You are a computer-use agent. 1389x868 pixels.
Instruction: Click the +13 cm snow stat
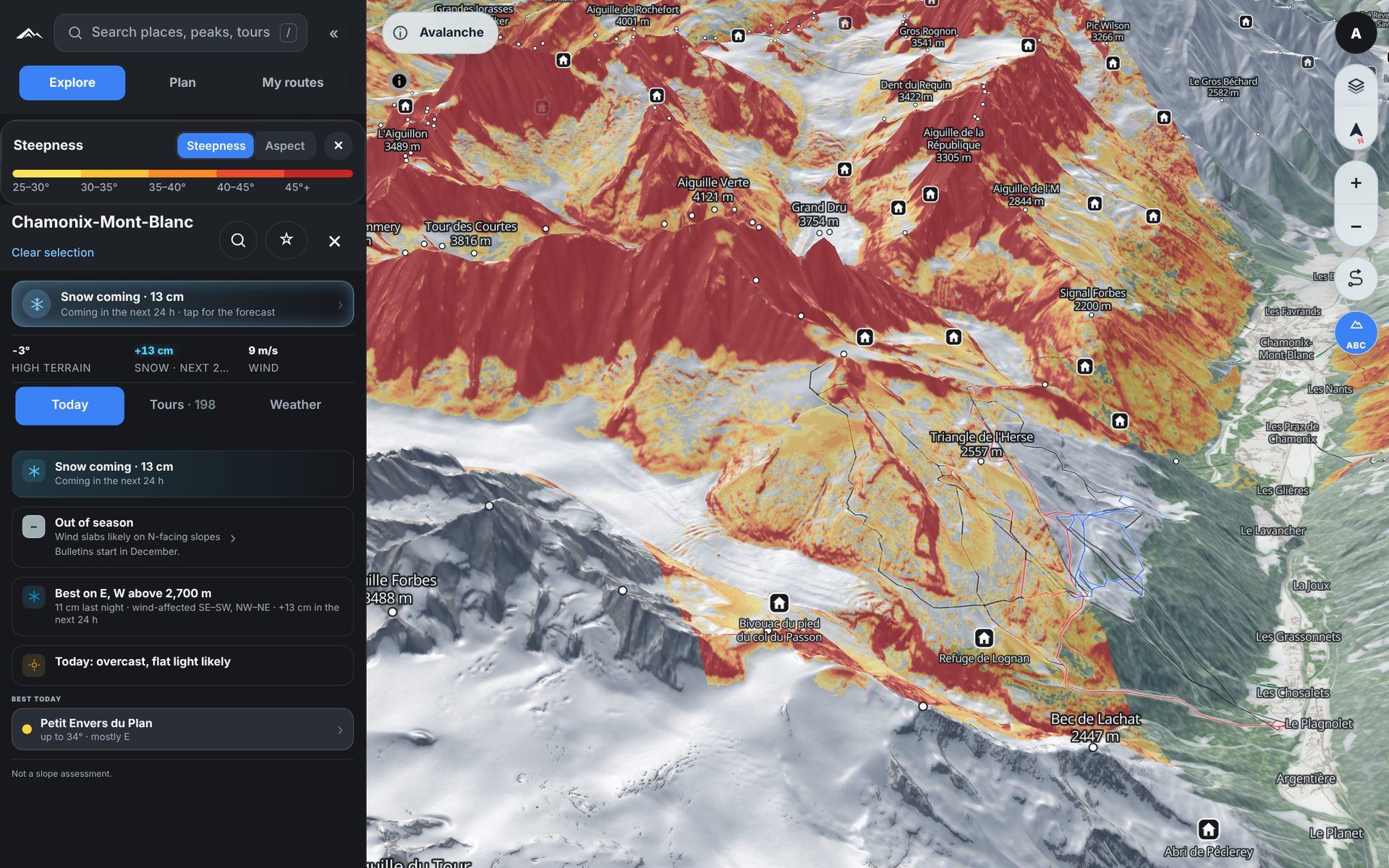[x=181, y=359]
